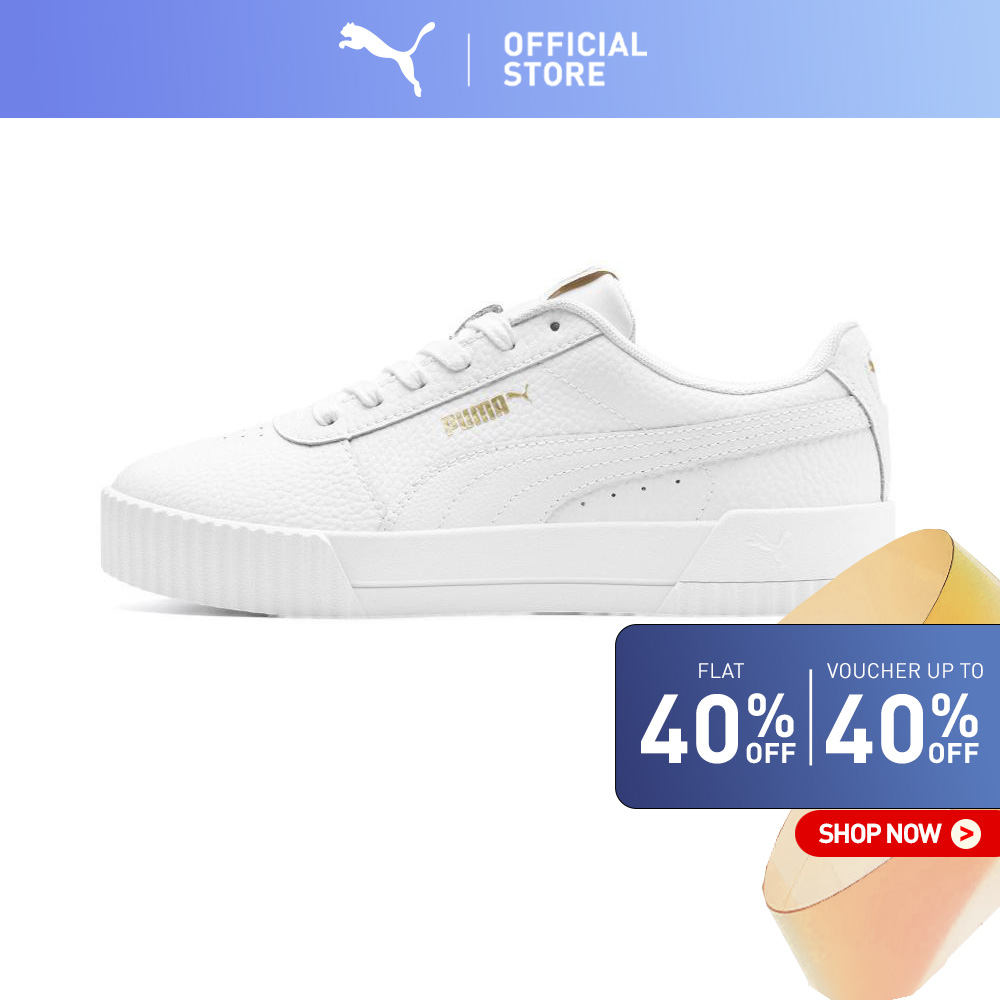Image resolution: width=1000 pixels, height=1000 pixels.
Task: Click the VOUCHER UP TO label
Action: (x=905, y=671)
